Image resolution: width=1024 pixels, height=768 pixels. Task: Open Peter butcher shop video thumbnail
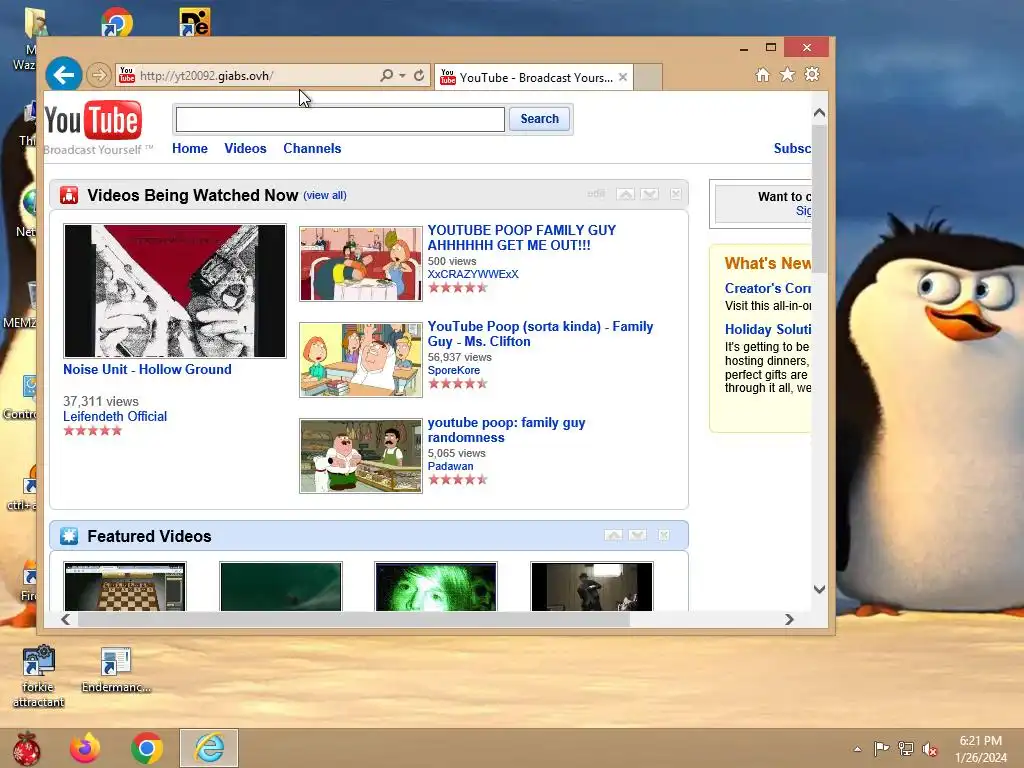pyautogui.click(x=361, y=456)
